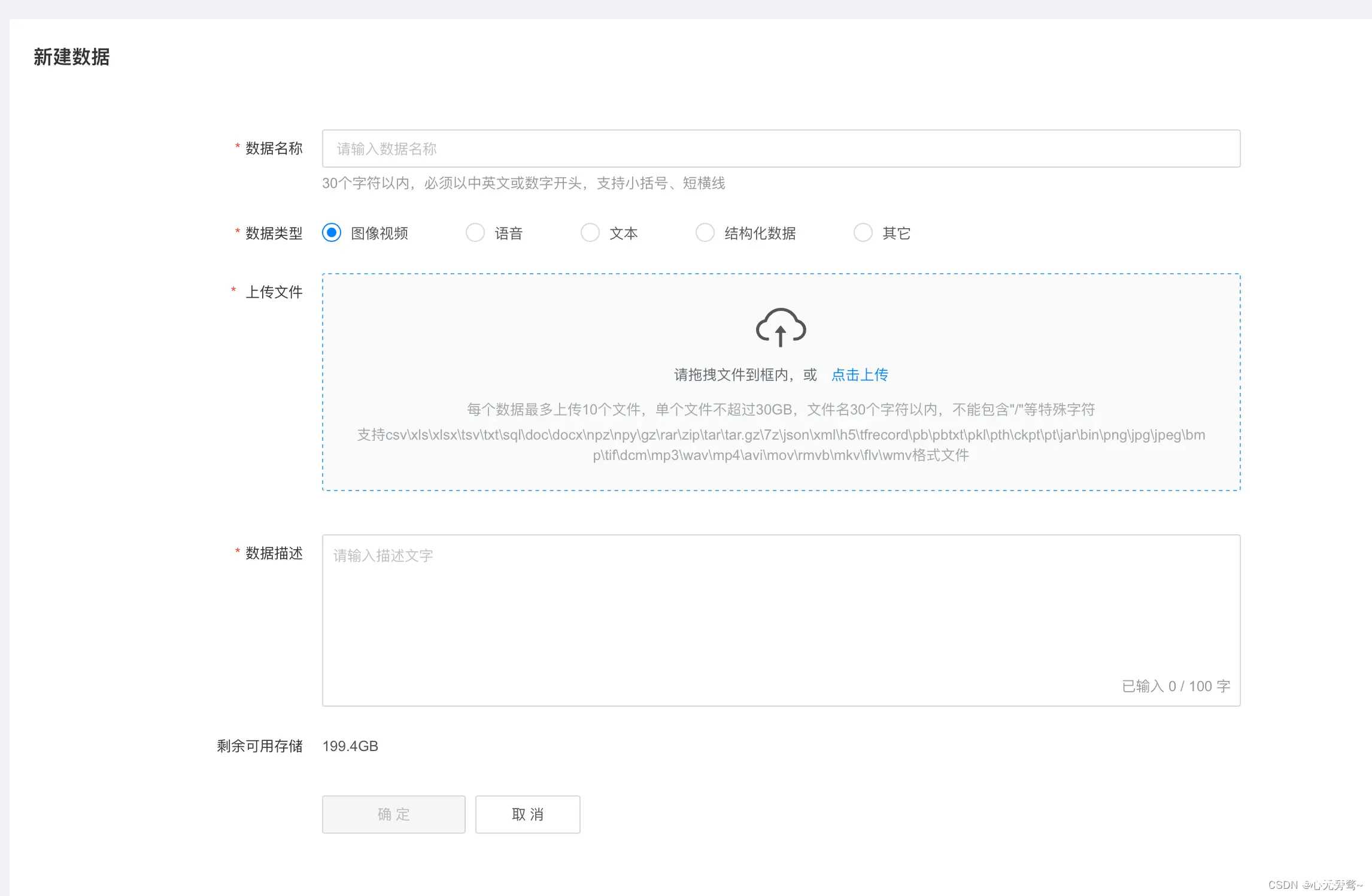Click the 数据类型 field label

[274, 233]
